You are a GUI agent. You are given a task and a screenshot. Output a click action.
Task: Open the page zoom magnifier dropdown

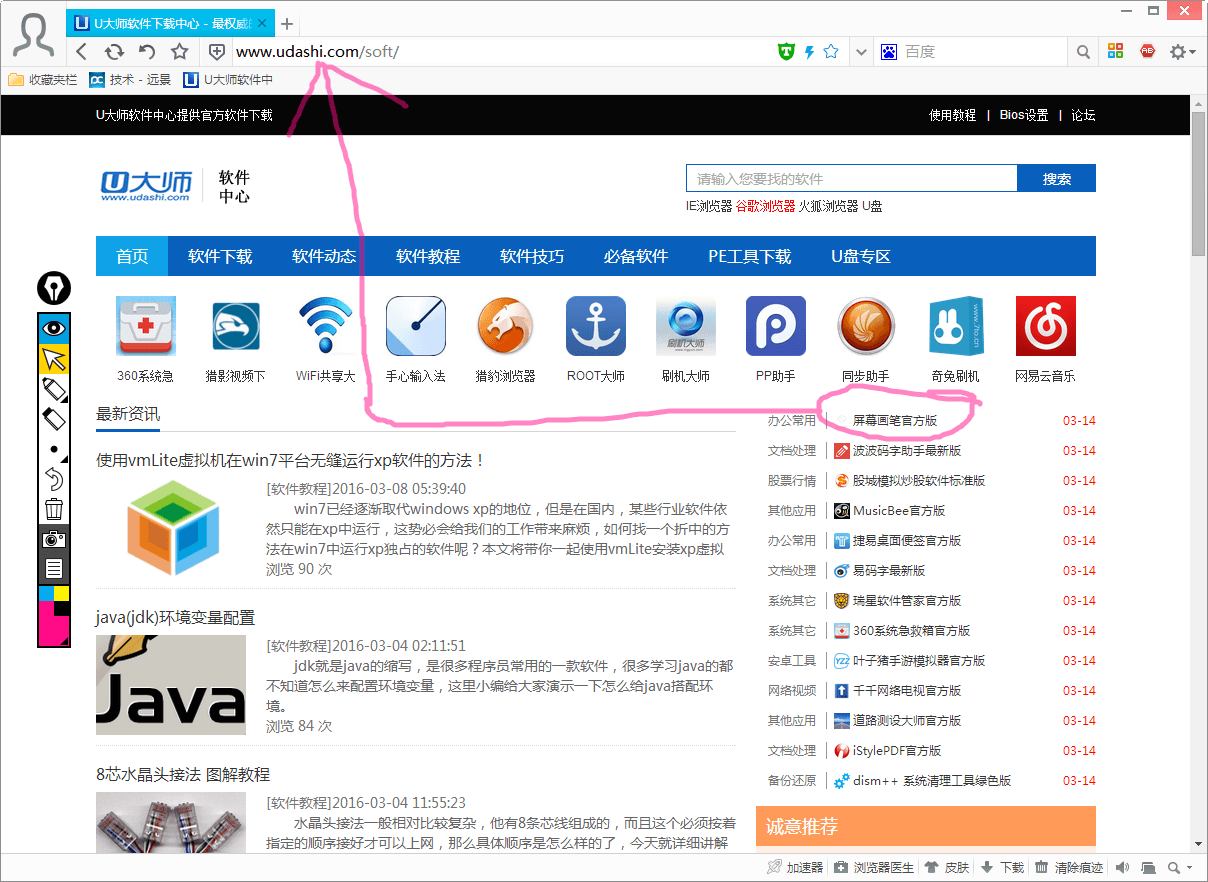pyautogui.click(x=1180, y=867)
